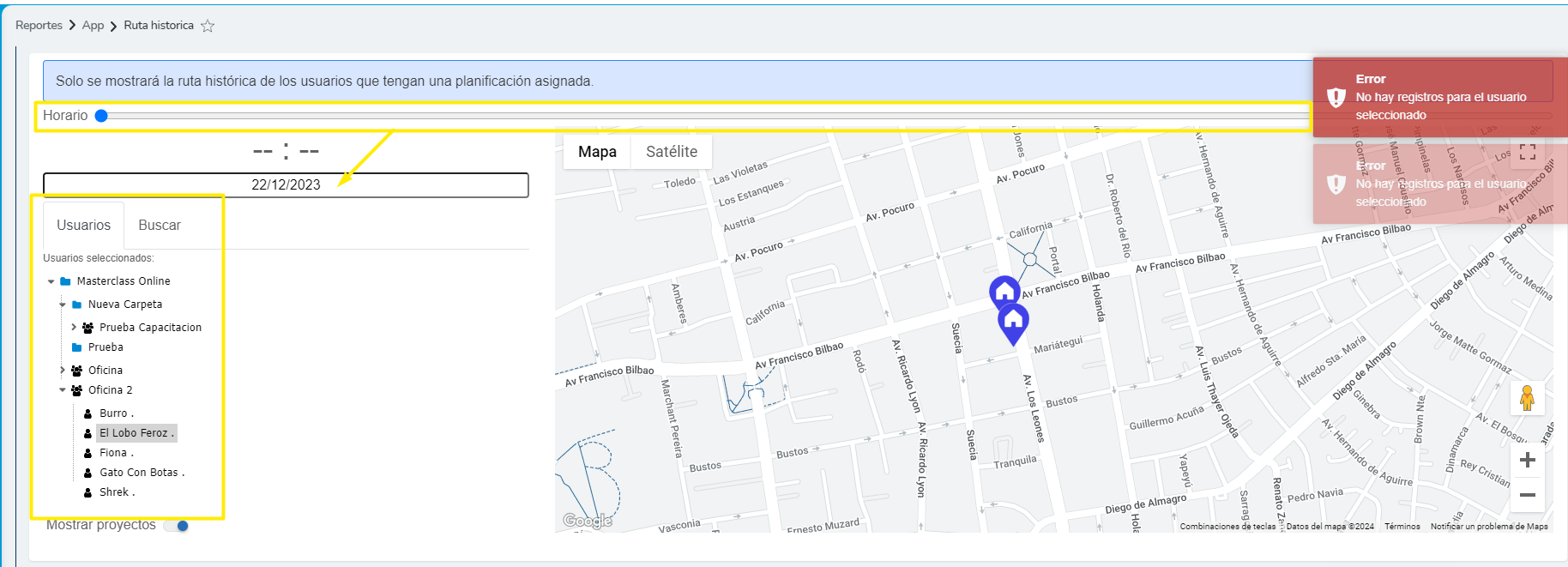Toggle the Mostrar proyectos switch

tap(178, 526)
